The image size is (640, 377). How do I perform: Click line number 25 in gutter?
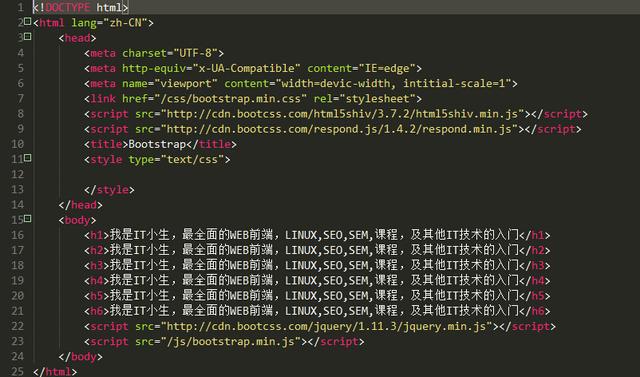(18, 372)
